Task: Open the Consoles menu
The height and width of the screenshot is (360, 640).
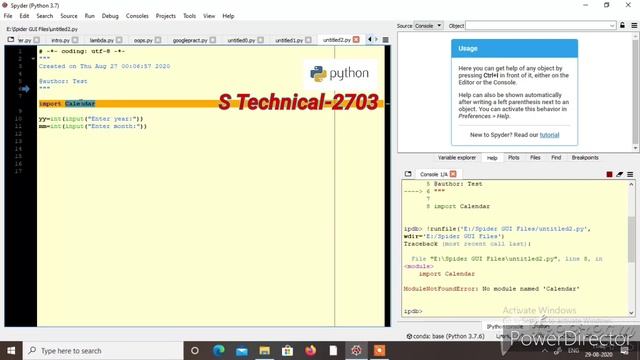Action: tap(137, 16)
